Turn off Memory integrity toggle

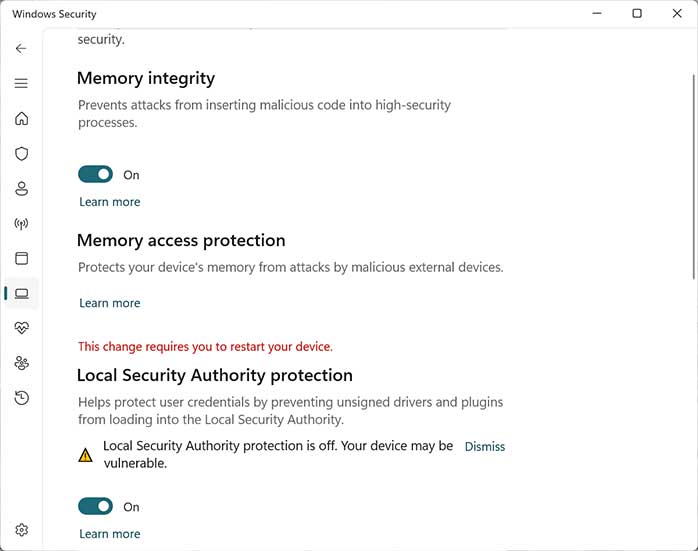coord(95,174)
